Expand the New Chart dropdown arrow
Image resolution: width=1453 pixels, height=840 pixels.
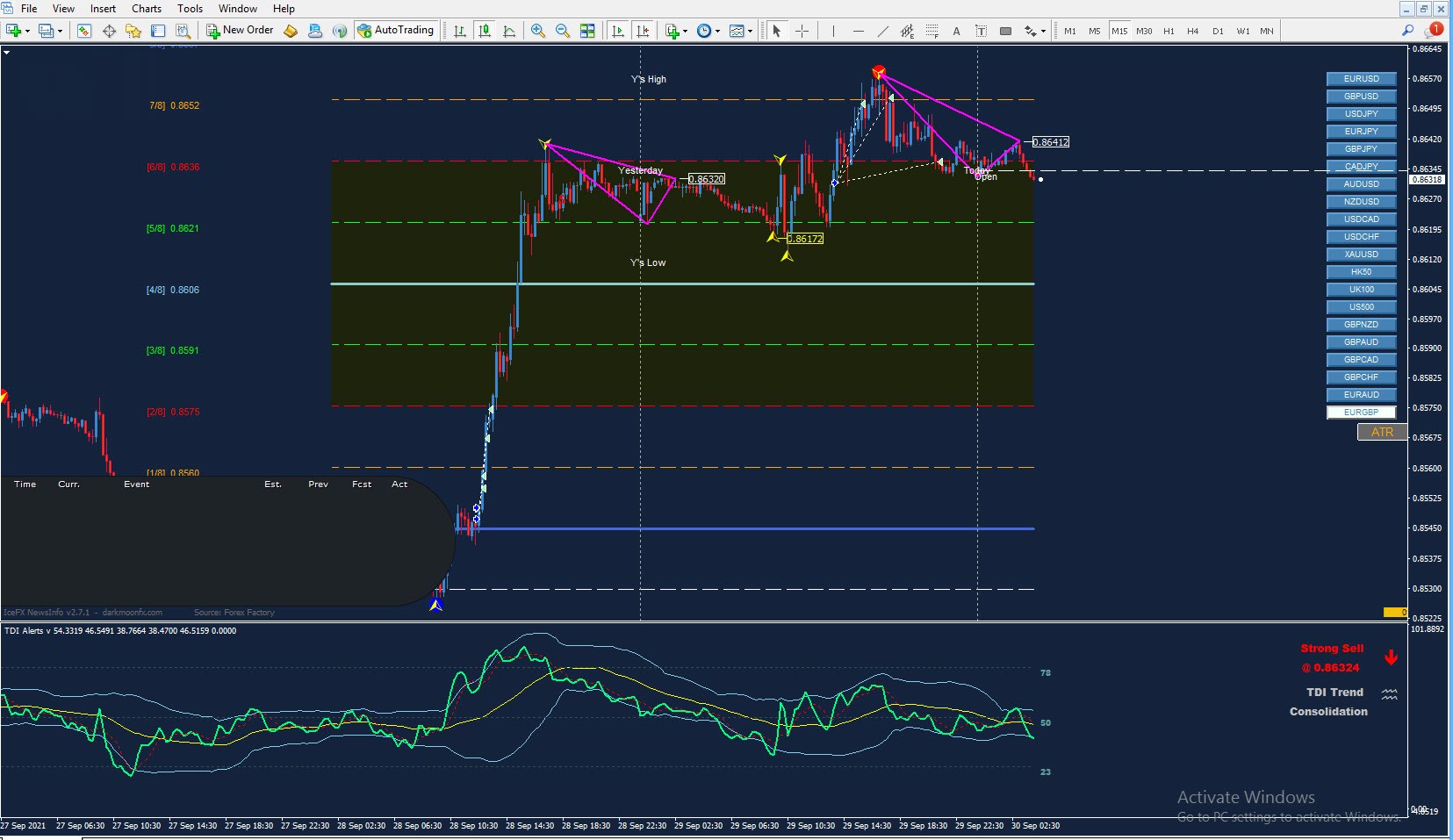pos(28,31)
